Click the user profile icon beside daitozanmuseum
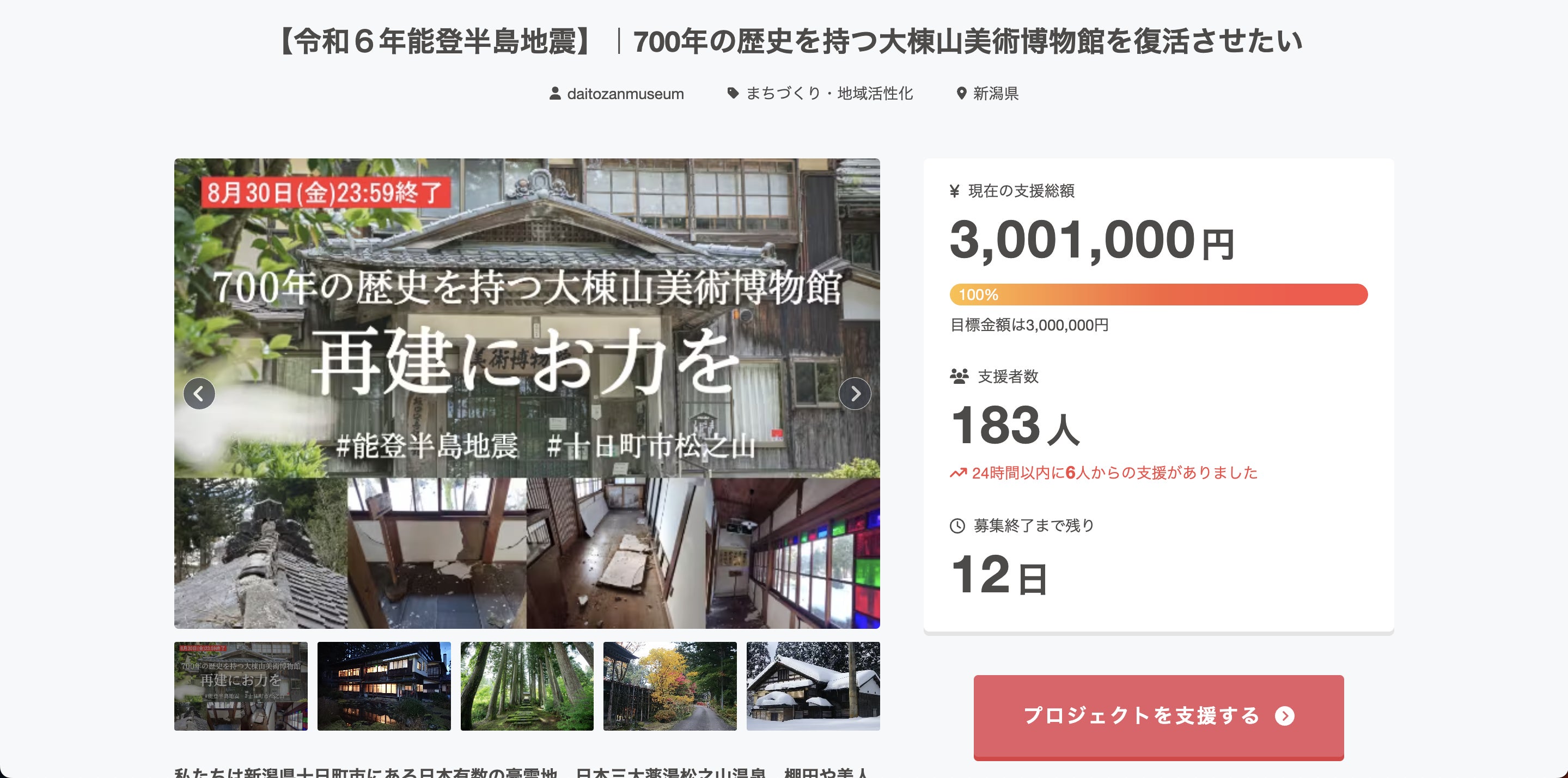 tap(554, 93)
